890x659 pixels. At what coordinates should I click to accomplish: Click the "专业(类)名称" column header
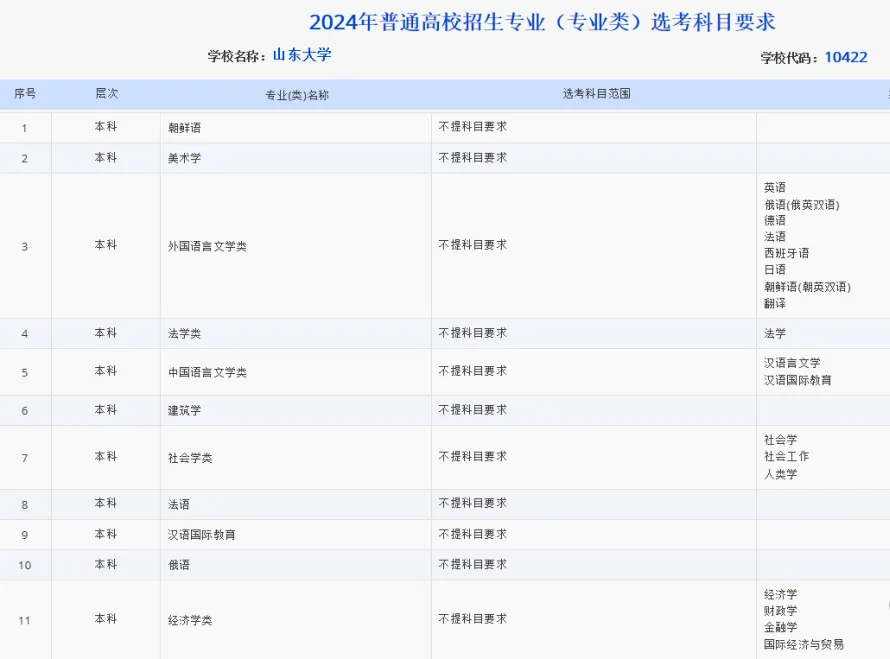point(297,95)
